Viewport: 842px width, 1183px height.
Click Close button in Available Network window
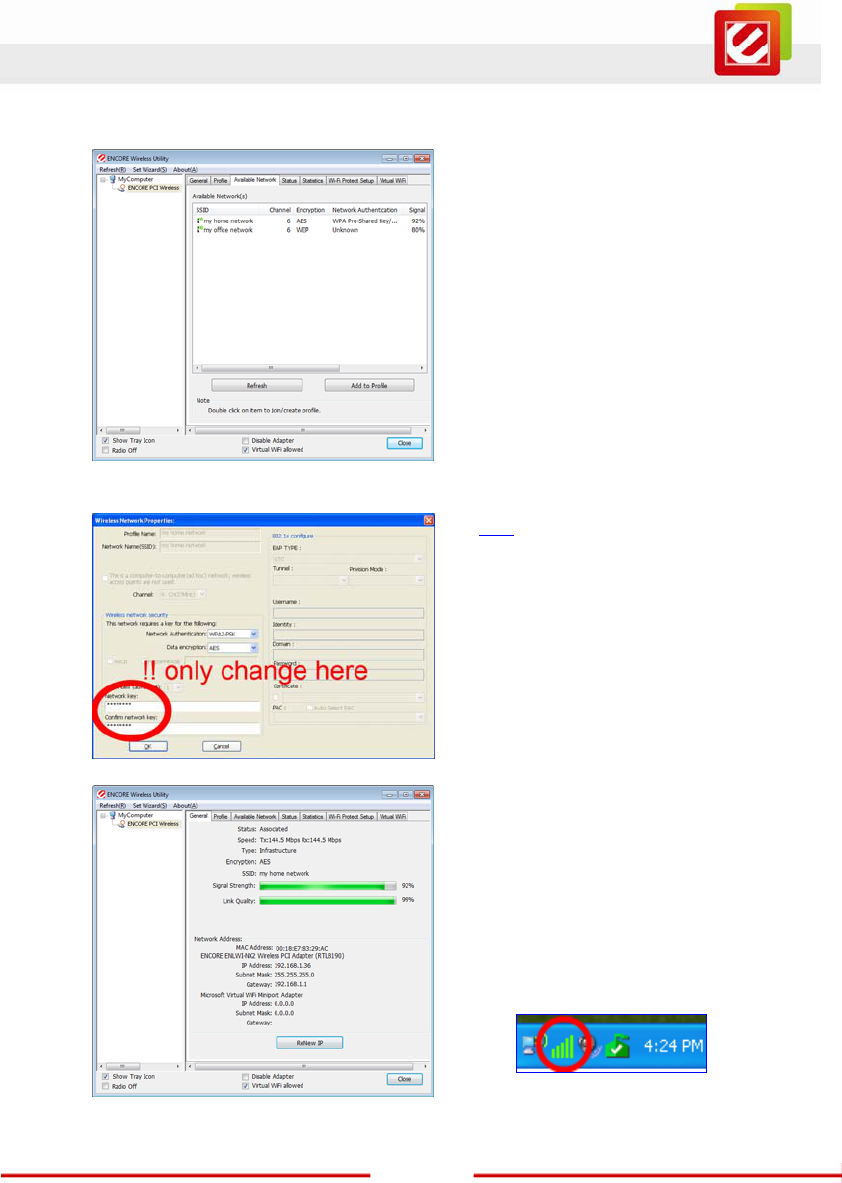pyautogui.click(x=404, y=444)
